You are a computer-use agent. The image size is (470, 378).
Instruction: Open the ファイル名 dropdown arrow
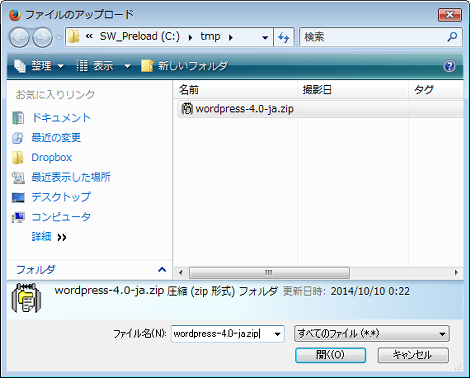click(x=277, y=334)
